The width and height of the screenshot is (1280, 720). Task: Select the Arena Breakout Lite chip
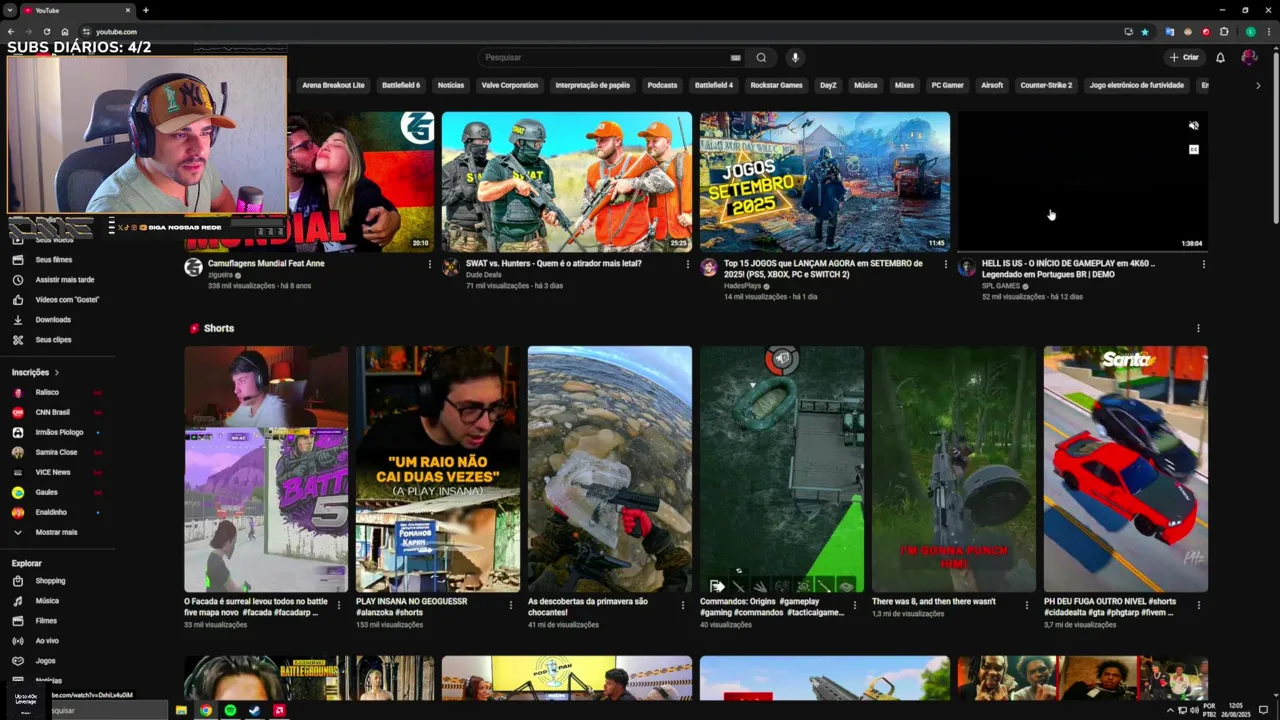(333, 85)
